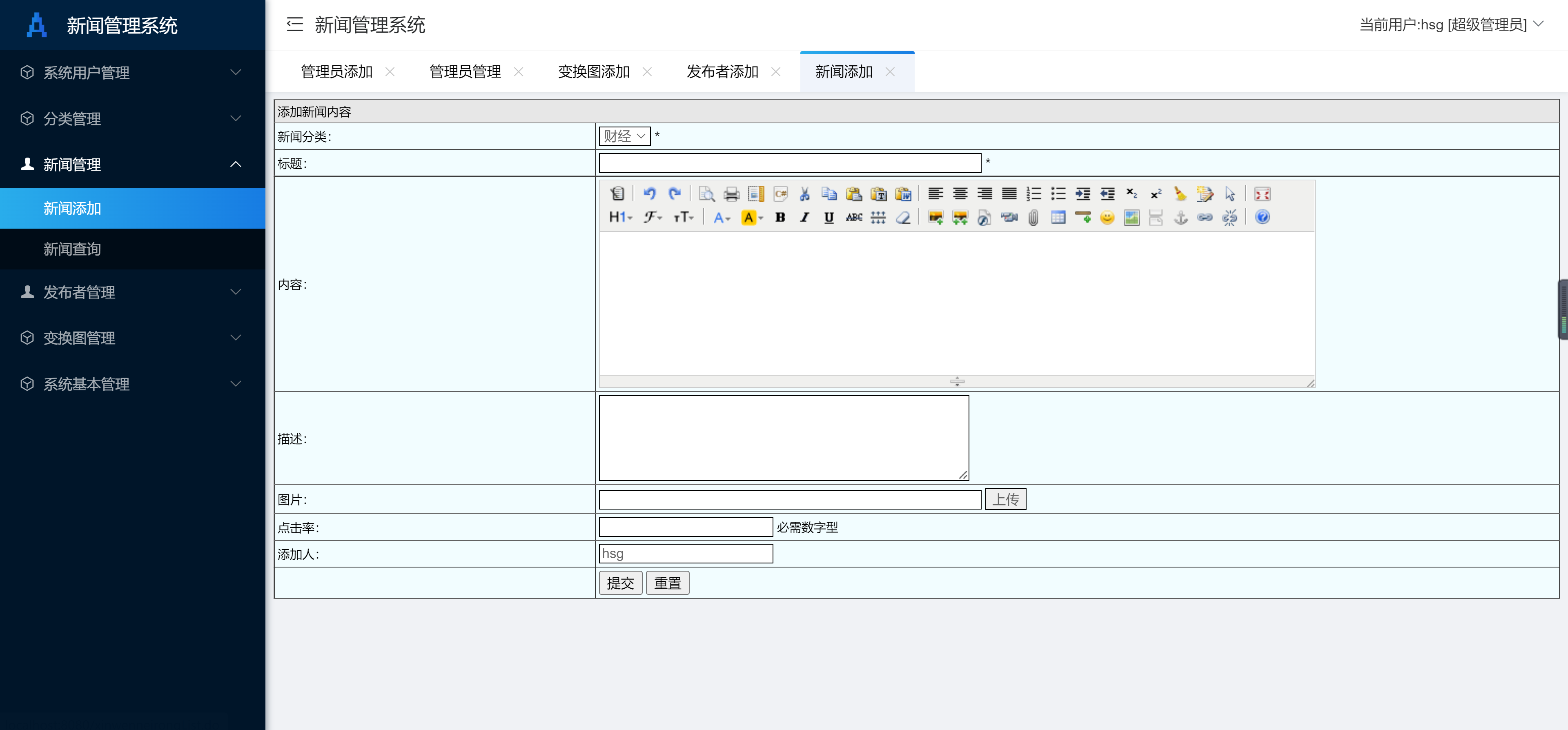Screen dimensions: 1568x730
Task: Open the 新闻分类 category dropdown
Action: [624, 136]
